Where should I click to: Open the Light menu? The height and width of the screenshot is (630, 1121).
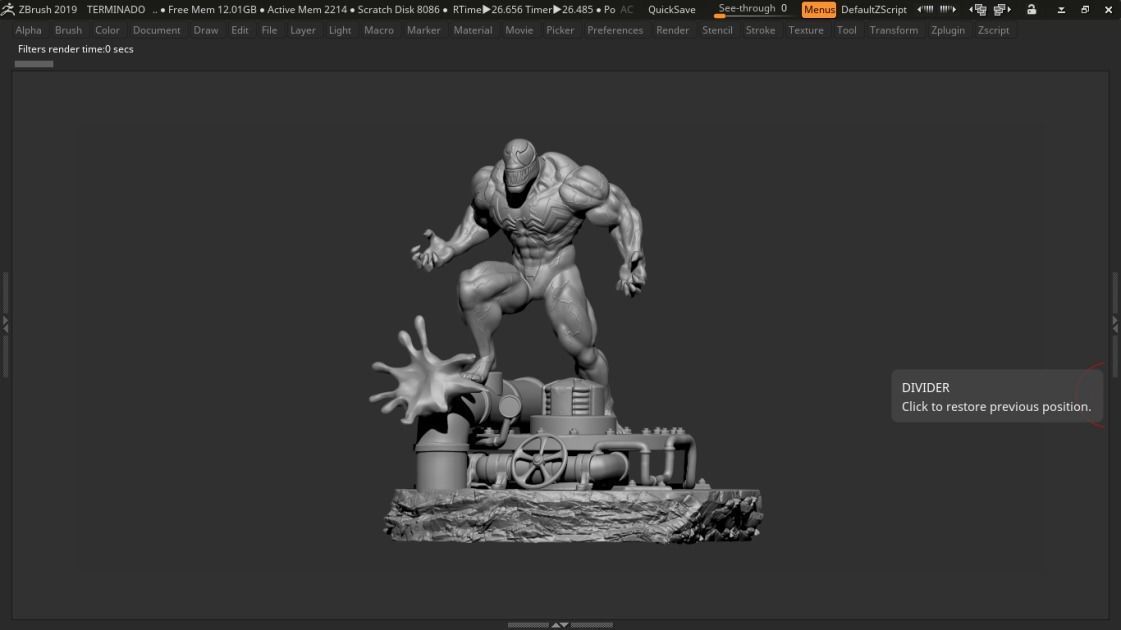(340, 30)
